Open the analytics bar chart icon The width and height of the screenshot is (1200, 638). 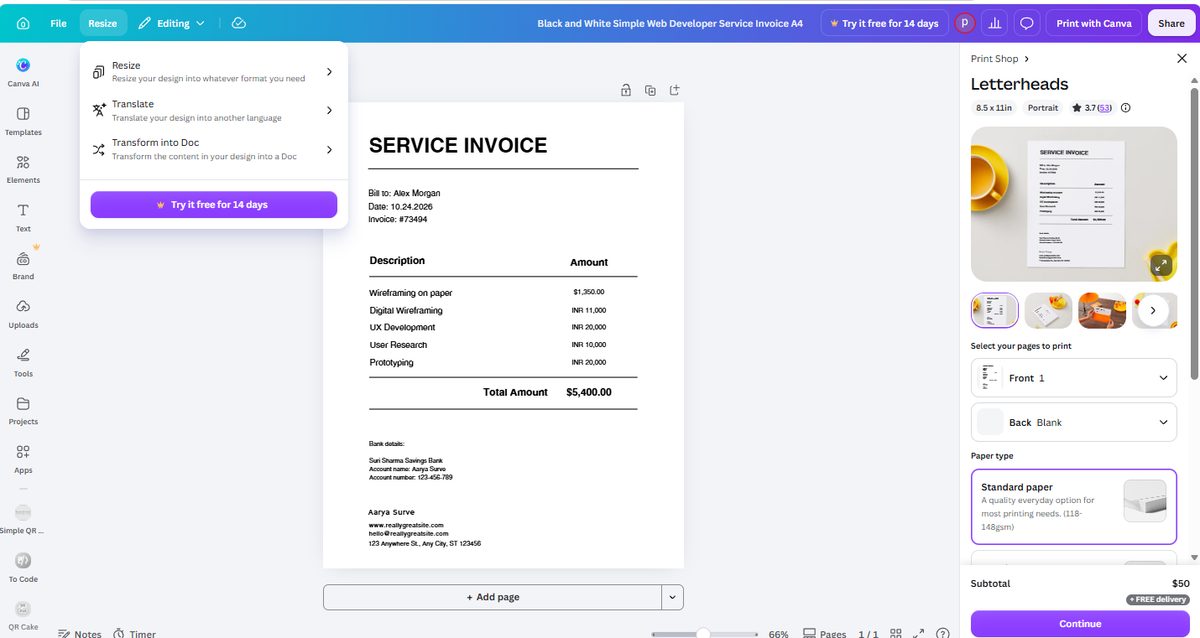pyautogui.click(x=995, y=23)
